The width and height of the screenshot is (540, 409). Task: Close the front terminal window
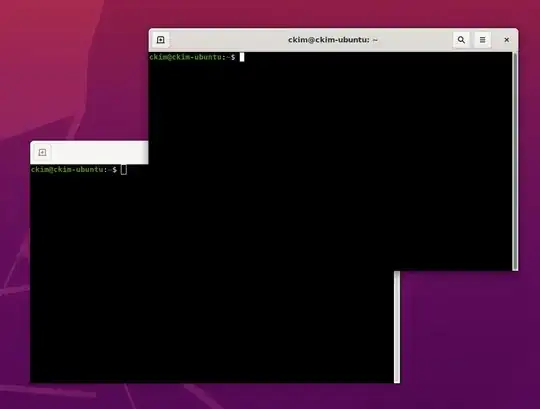click(x=507, y=40)
